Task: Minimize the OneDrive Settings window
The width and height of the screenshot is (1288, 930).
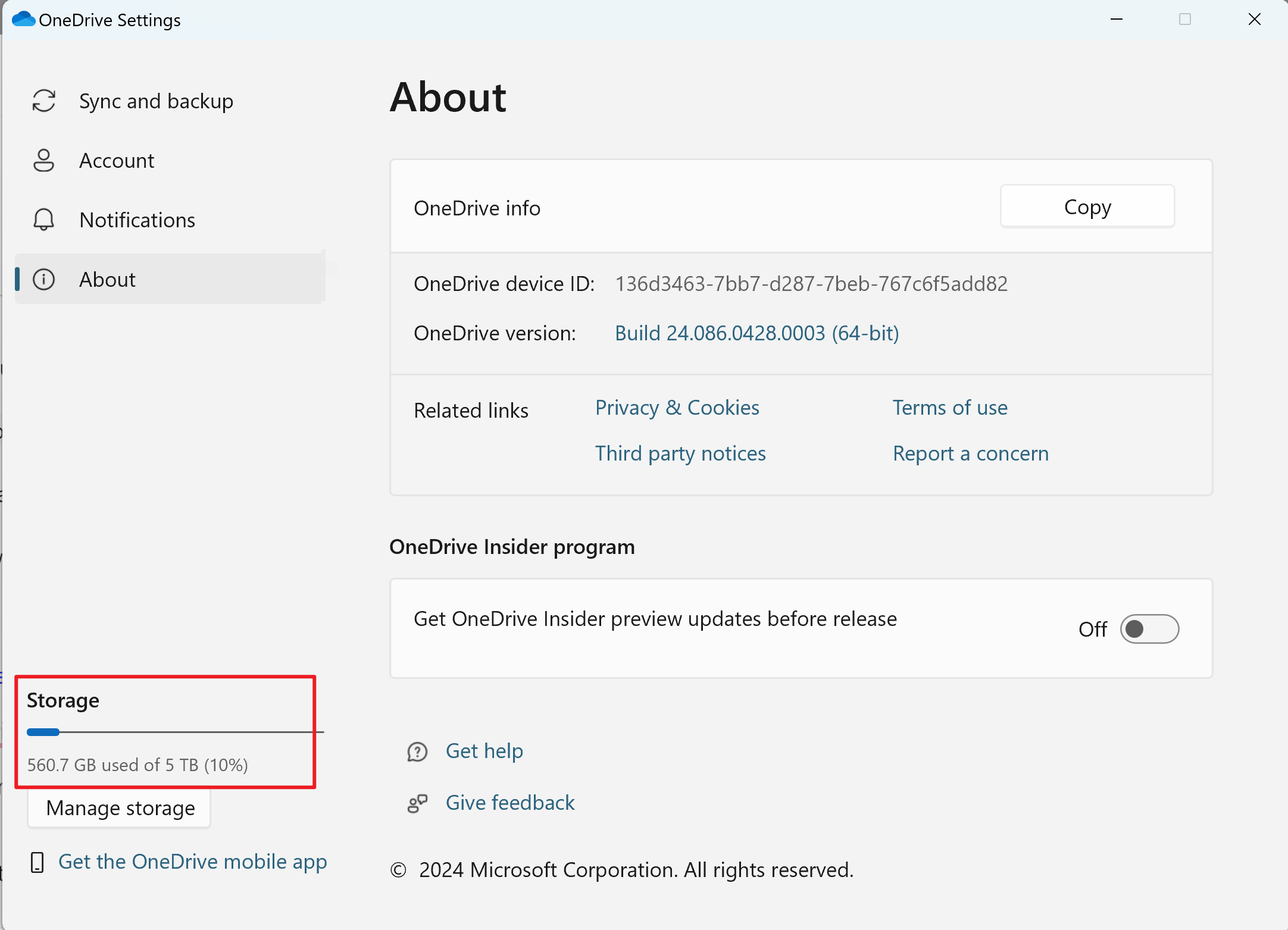Action: pyautogui.click(x=1117, y=20)
